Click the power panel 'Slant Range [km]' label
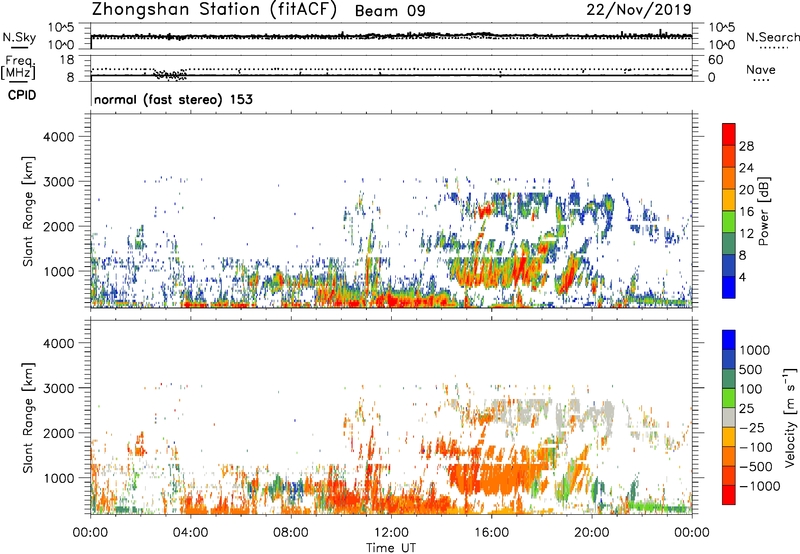The width and height of the screenshot is (800, 554). point(28,211)
